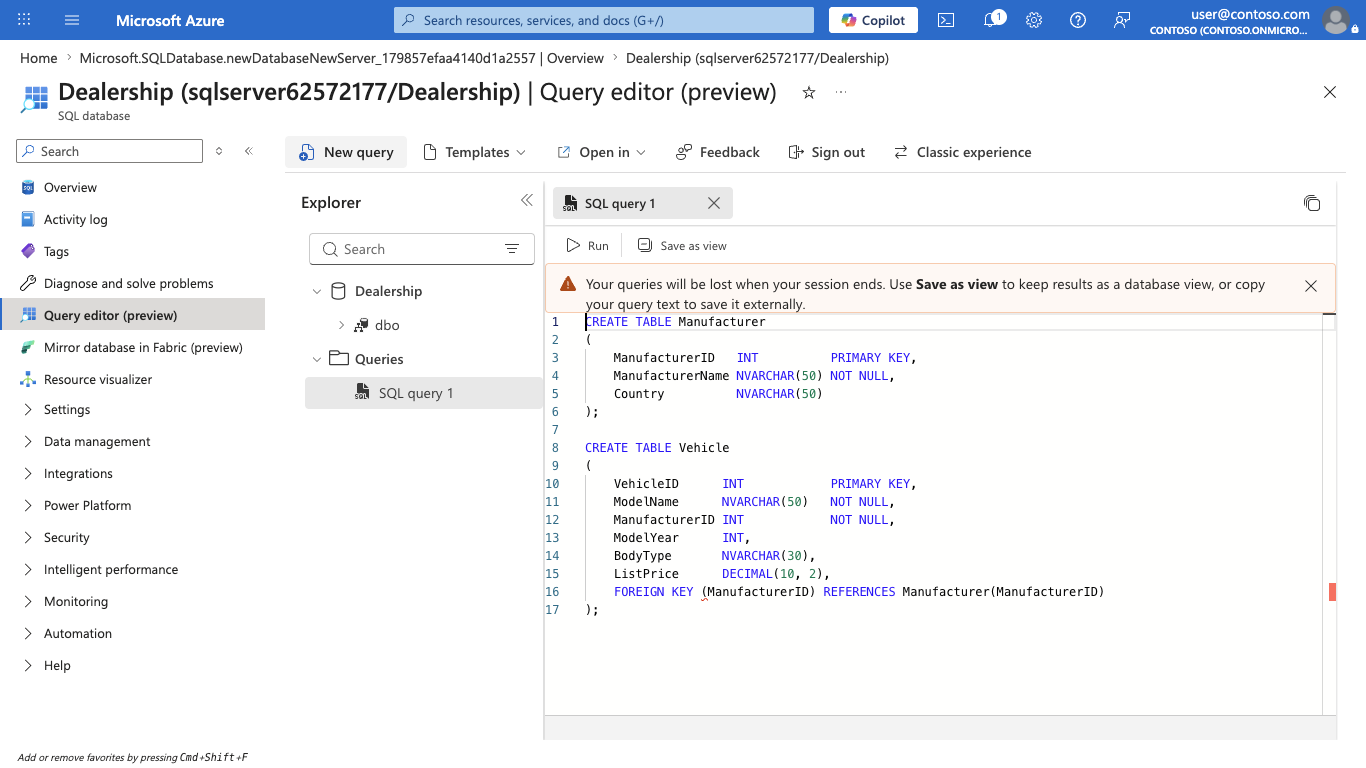Click the Microsoft Azure logo text
The width and height of the screenshot is (1366, 768).
[x=170, y=20]
